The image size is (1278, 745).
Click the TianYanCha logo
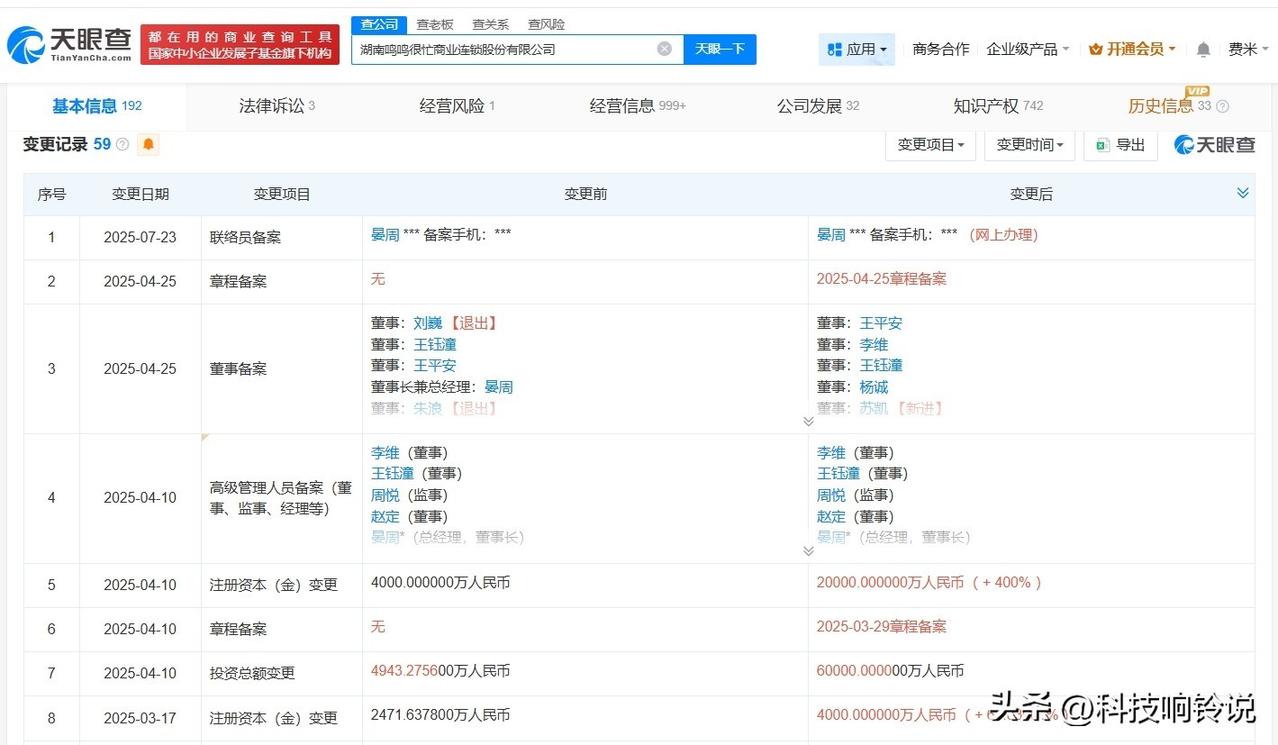pyautogui.click(x=69, y=43)
